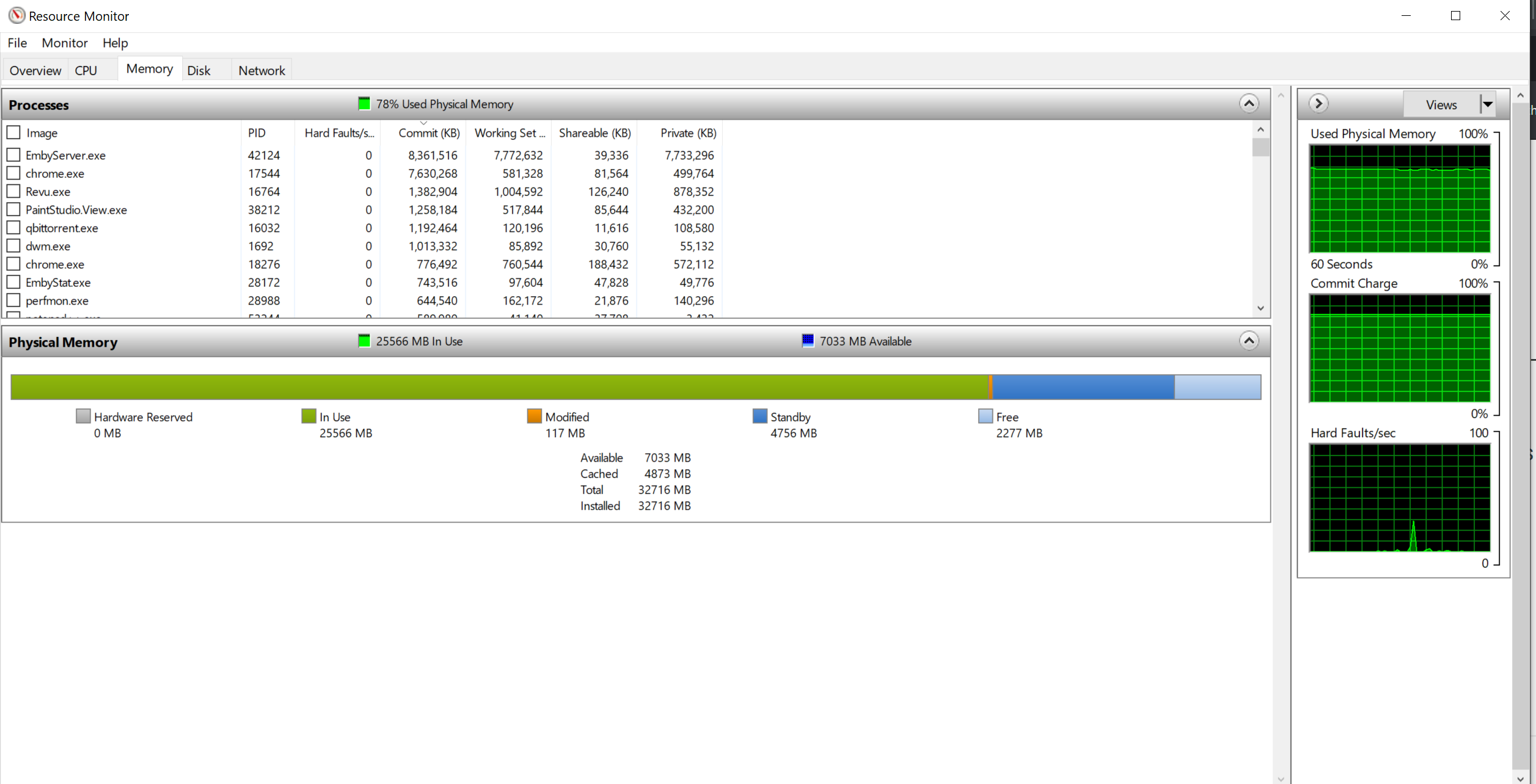Click the Resource Monitor app icon
Image resolution: width=1536 pixels, height=784 pixels.
pos(16,15)
